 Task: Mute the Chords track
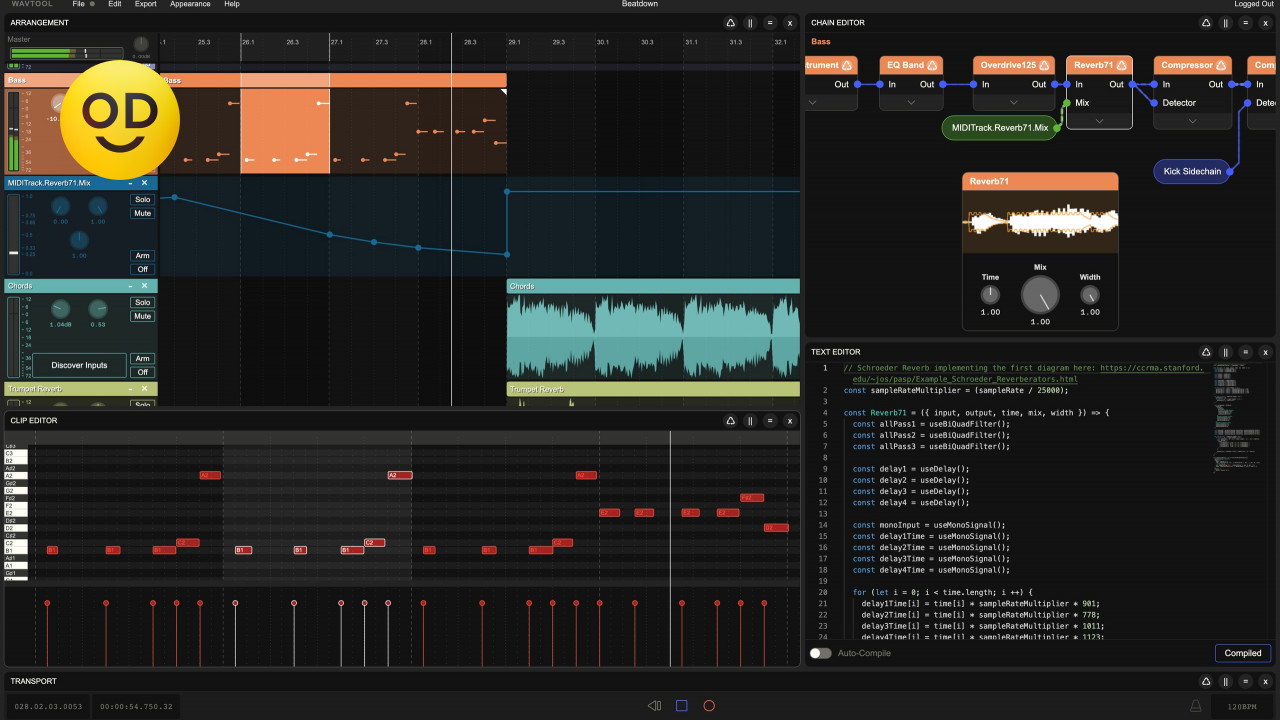pos(143,316)
